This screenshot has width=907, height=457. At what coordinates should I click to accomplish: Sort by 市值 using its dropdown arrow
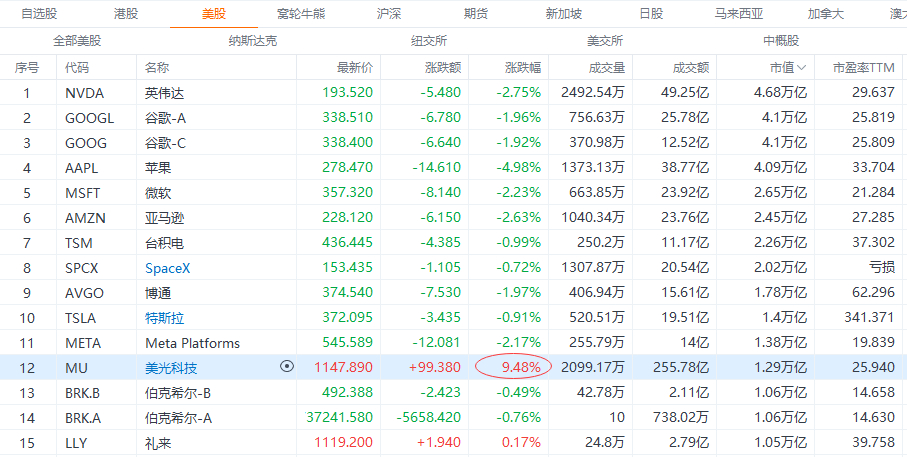point(802,68)
